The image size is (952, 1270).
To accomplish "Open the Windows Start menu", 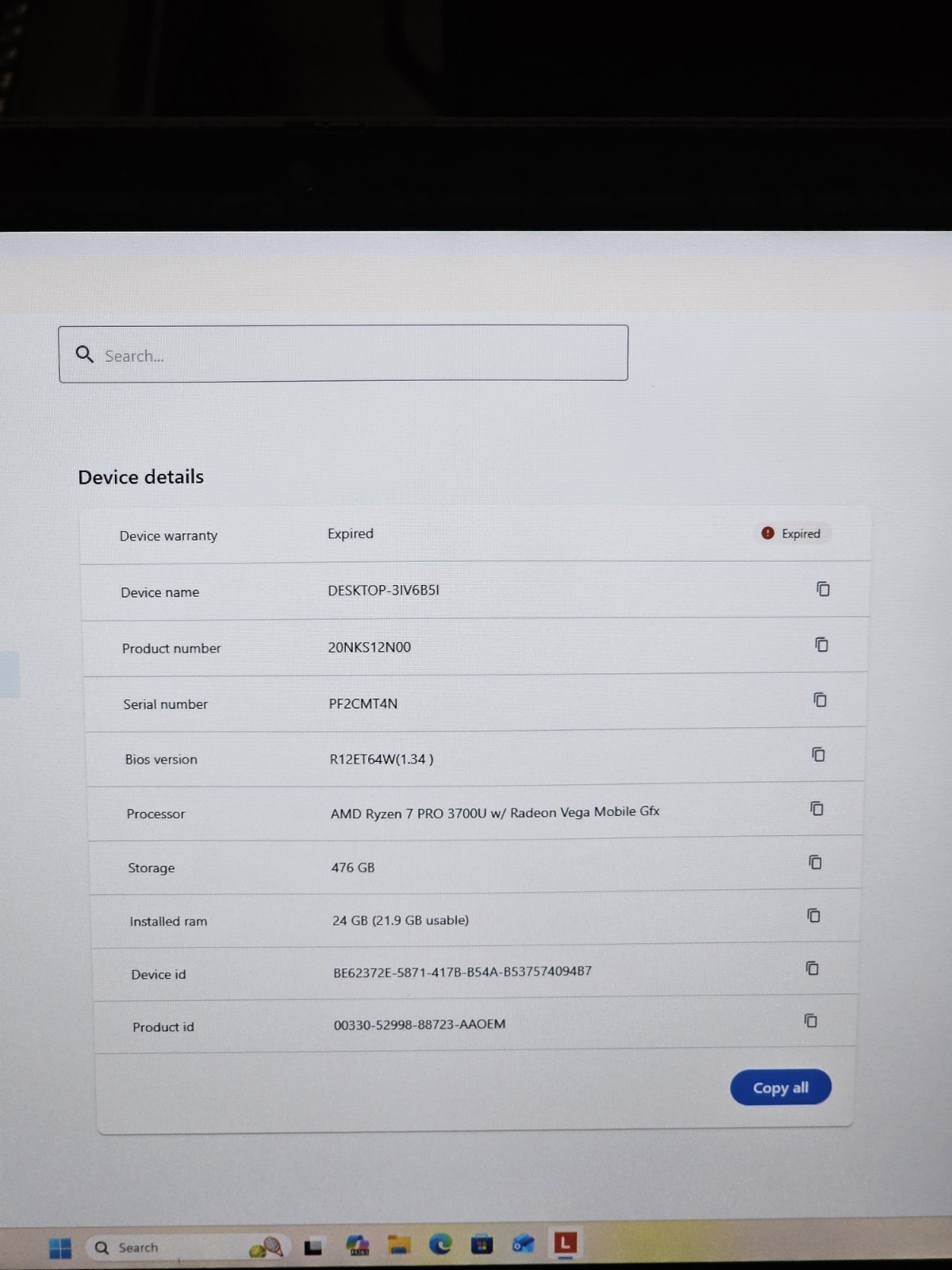I will tap(60, 1248).
